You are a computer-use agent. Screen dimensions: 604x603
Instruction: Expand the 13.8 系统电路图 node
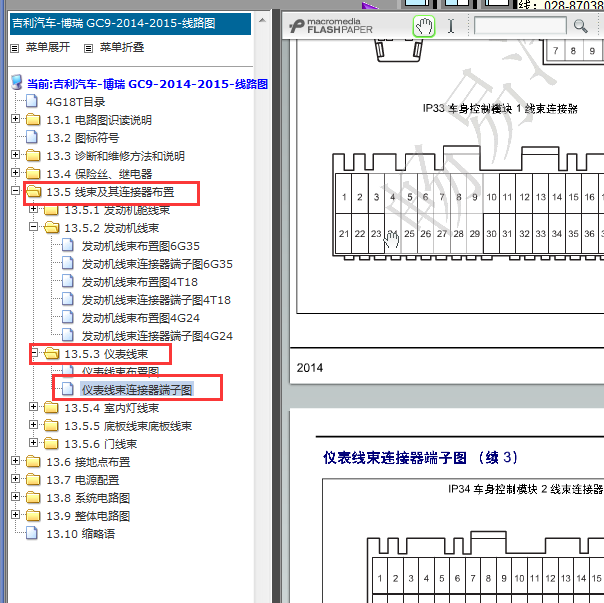point(15,496)
